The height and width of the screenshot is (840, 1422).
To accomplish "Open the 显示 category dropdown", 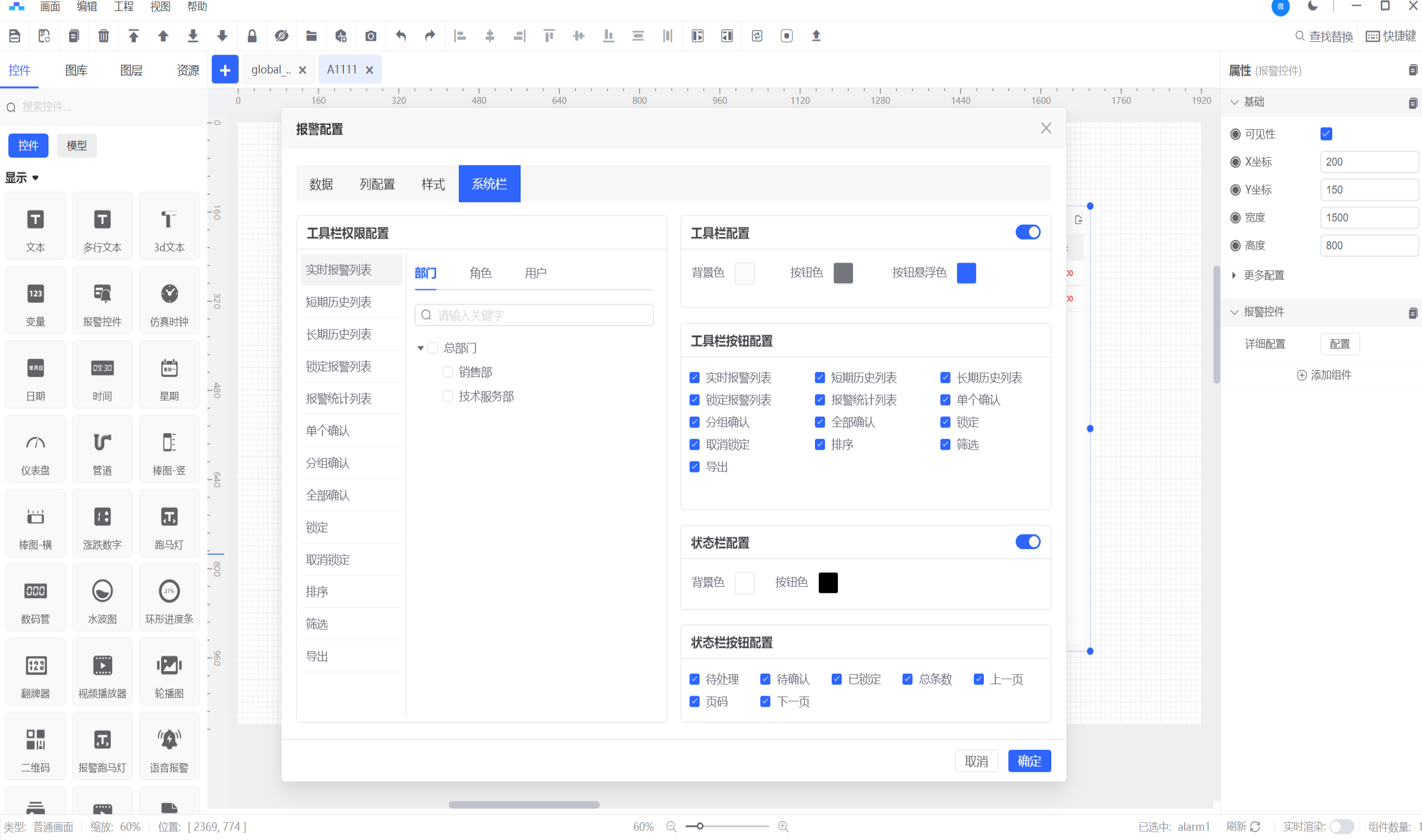I will (x=23, y=178).
